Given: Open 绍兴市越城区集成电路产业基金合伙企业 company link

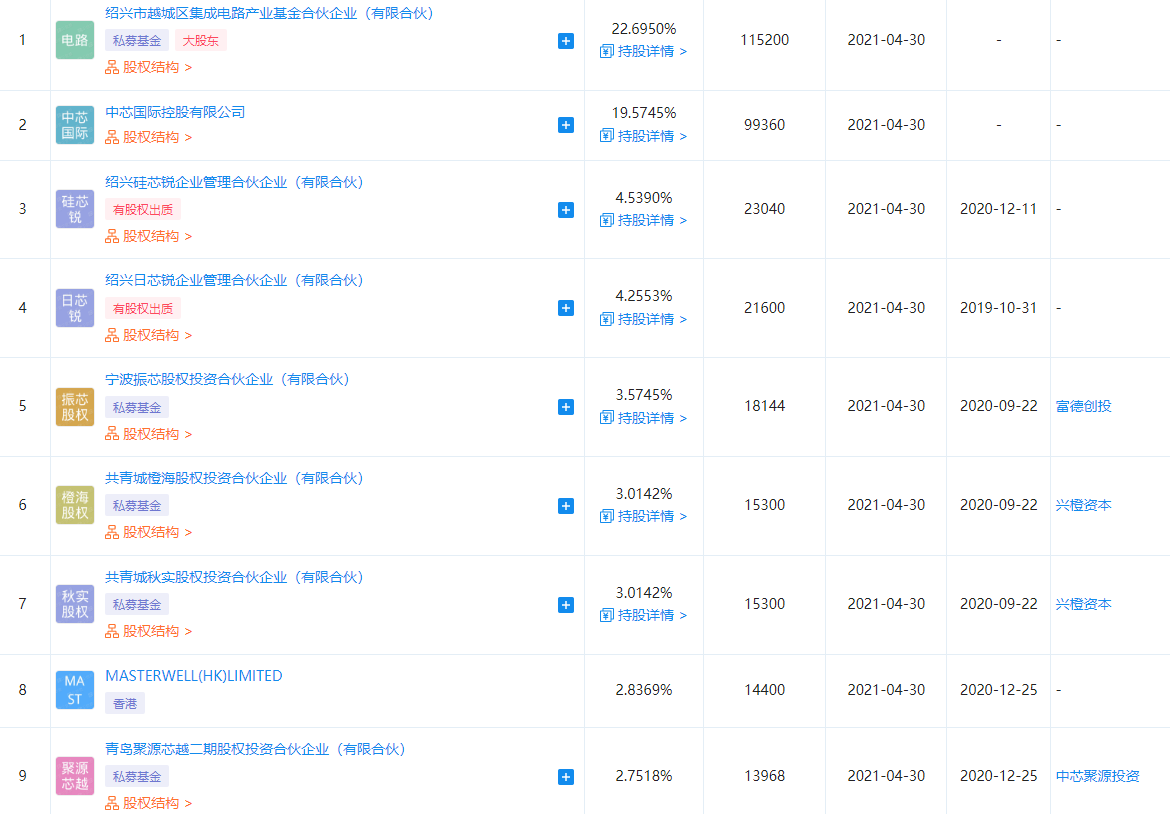Looking at the screenshot, I should pyautogui.click(x=269, y=13).
